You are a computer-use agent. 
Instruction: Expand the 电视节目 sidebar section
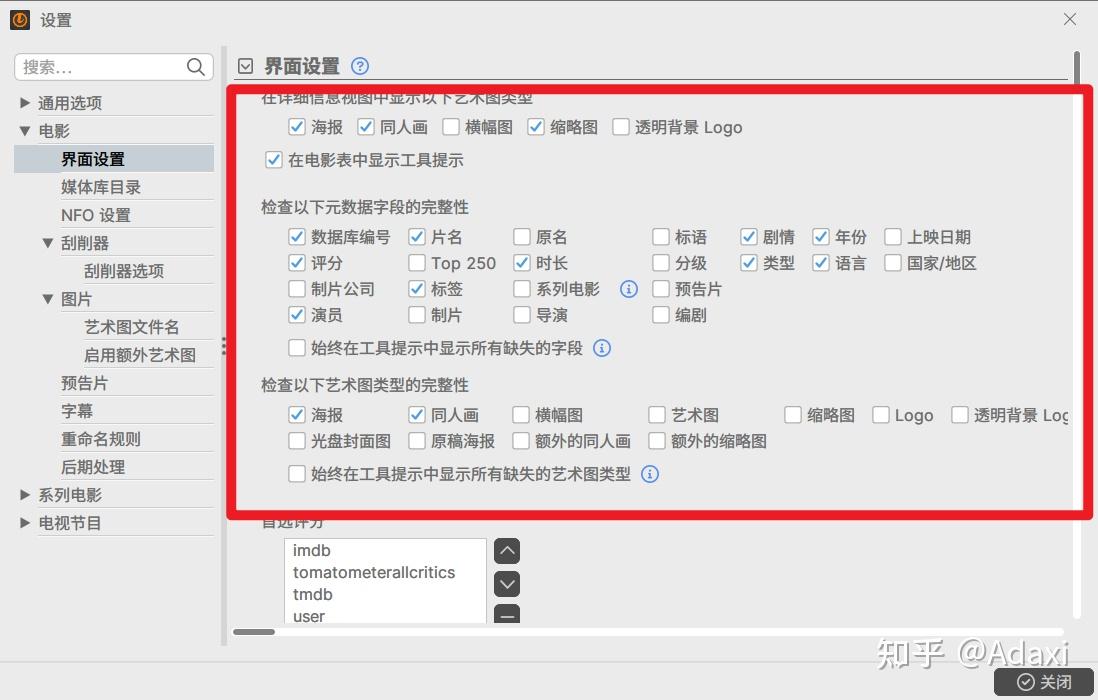coord(25,521)
